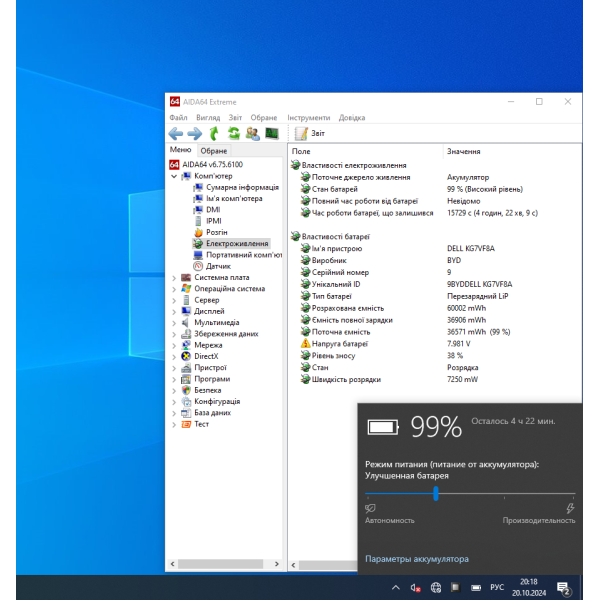
Task: Select the IPMI tree item
Action: (x=214, y=221)
